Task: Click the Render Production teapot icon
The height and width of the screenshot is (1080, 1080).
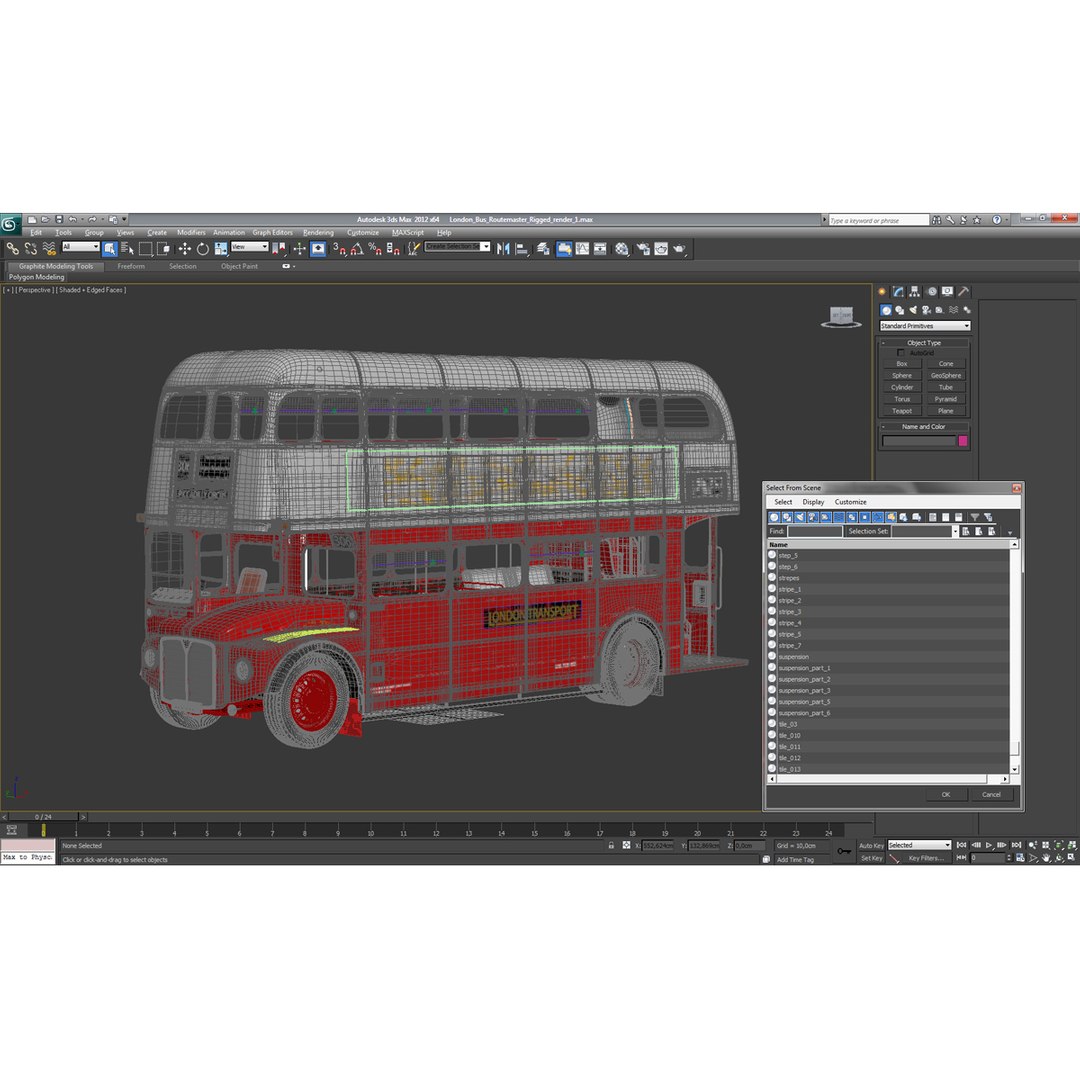Action: click(x=679, y=249)
